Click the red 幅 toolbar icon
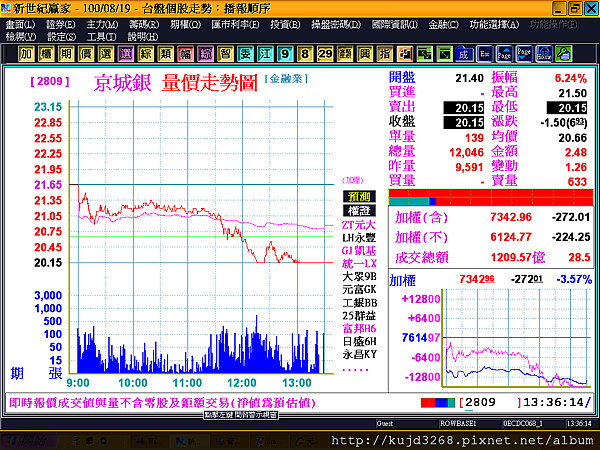The image size is (600, 450). [186, 54]
